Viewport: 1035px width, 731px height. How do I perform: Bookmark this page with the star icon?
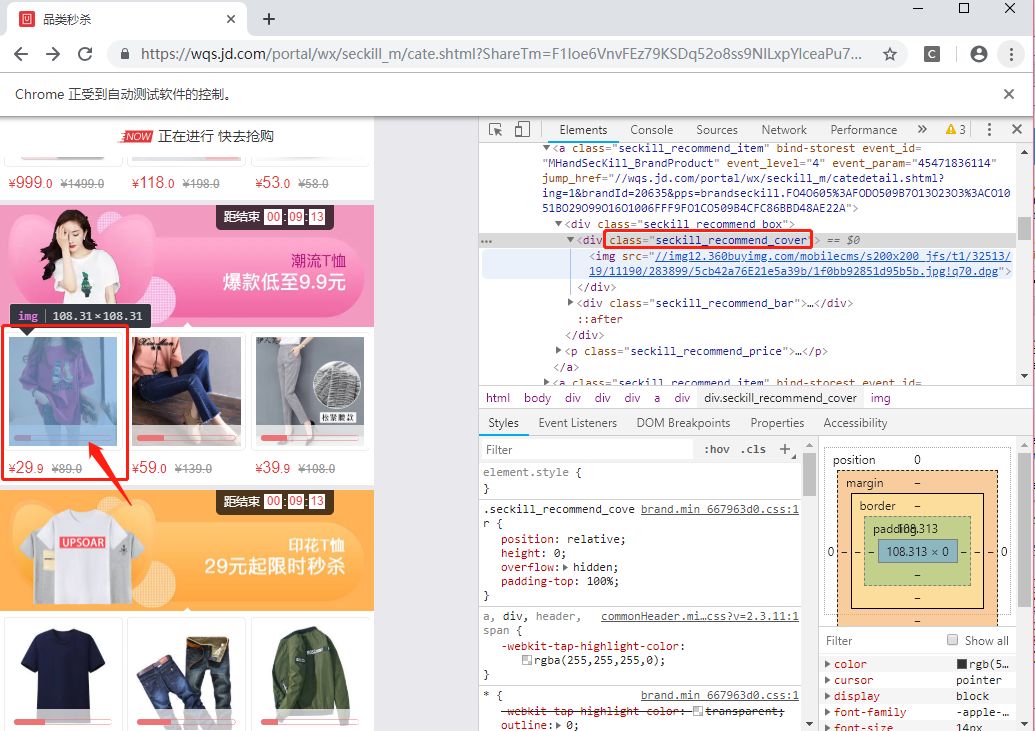[890, 54]
